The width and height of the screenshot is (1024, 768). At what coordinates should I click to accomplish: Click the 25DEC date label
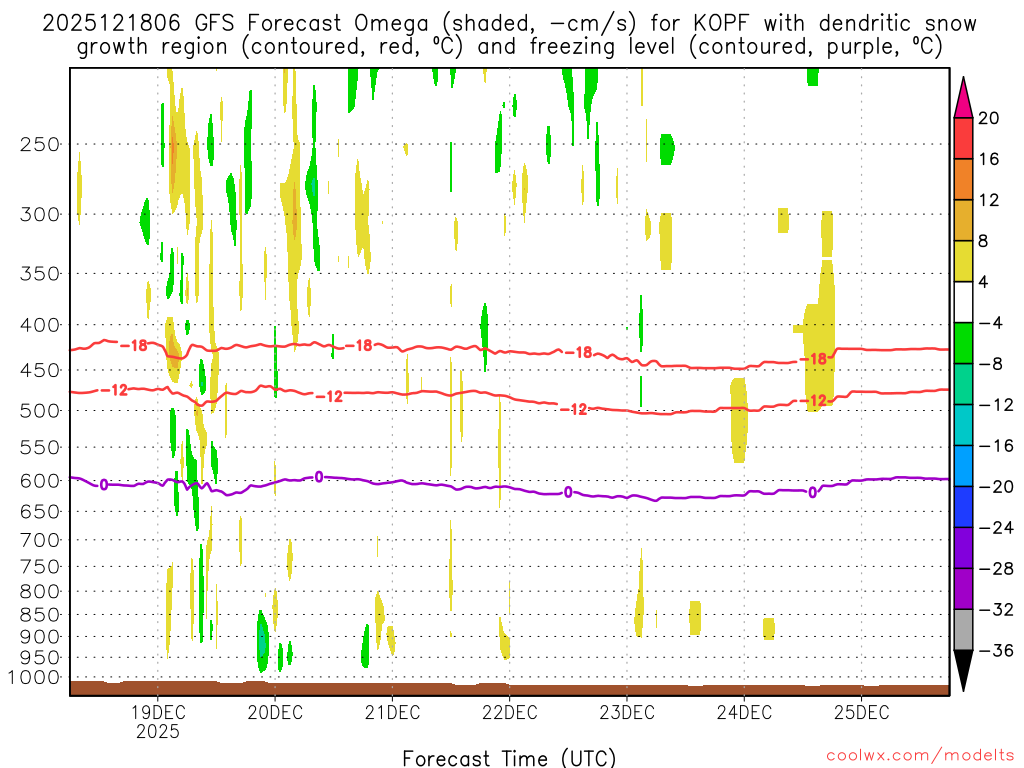862,712
